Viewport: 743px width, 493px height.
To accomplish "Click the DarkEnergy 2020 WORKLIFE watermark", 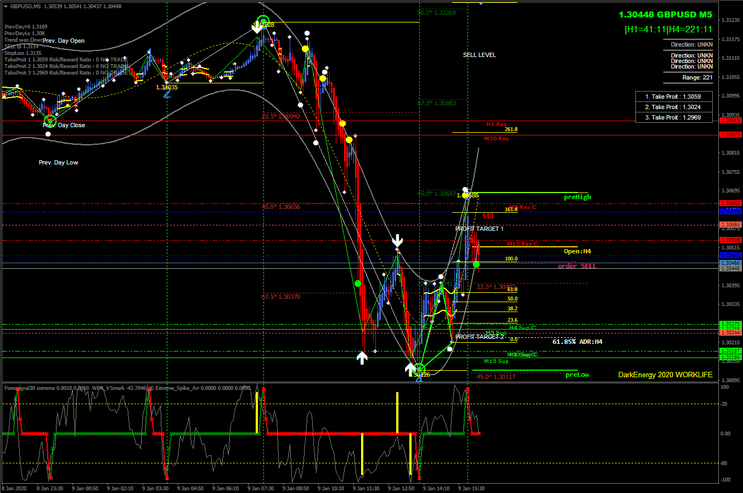I will [x=666, y=375].
